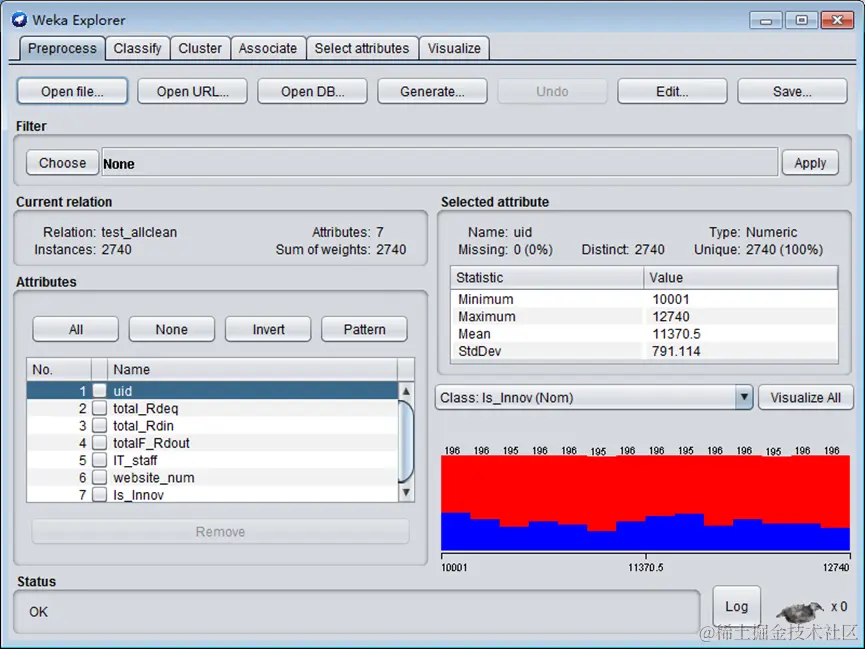Tick the checkbox for total_Rdeq
The height and width of the screenshot is (649, 865).
pos(99,408)
